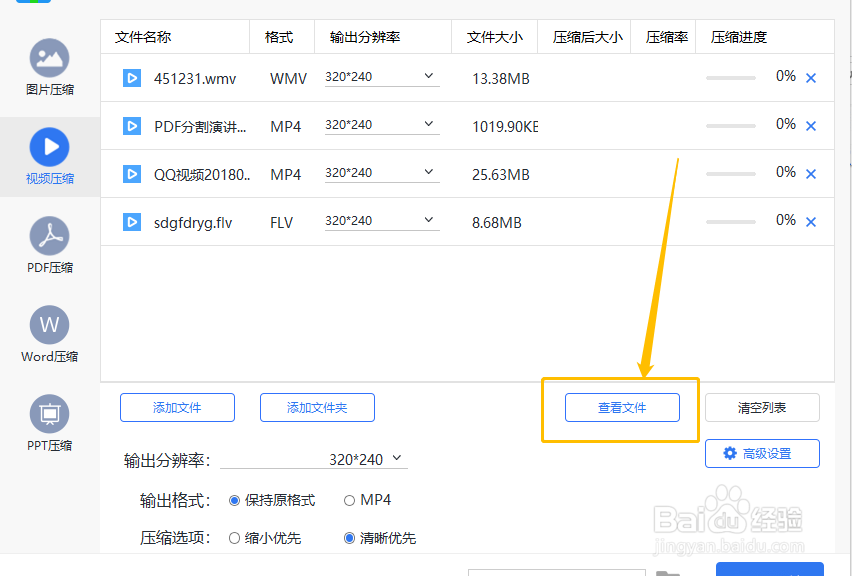Click the 25.63MB file size cell
Viewport: 852px width, 576px height.
(501, 175)
